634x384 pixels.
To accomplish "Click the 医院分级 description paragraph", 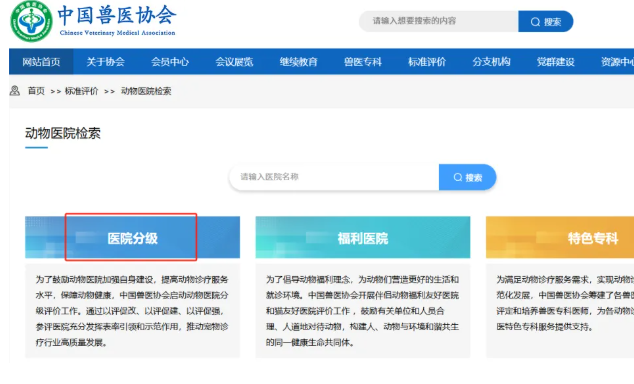I will pos(132,311).
